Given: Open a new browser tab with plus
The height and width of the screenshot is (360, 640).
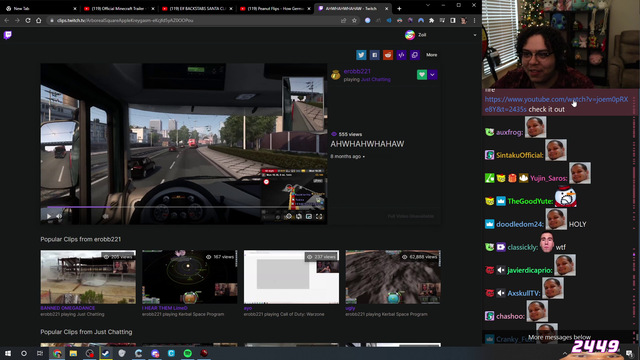Looking at the screenshot, I should click(399, 8).
